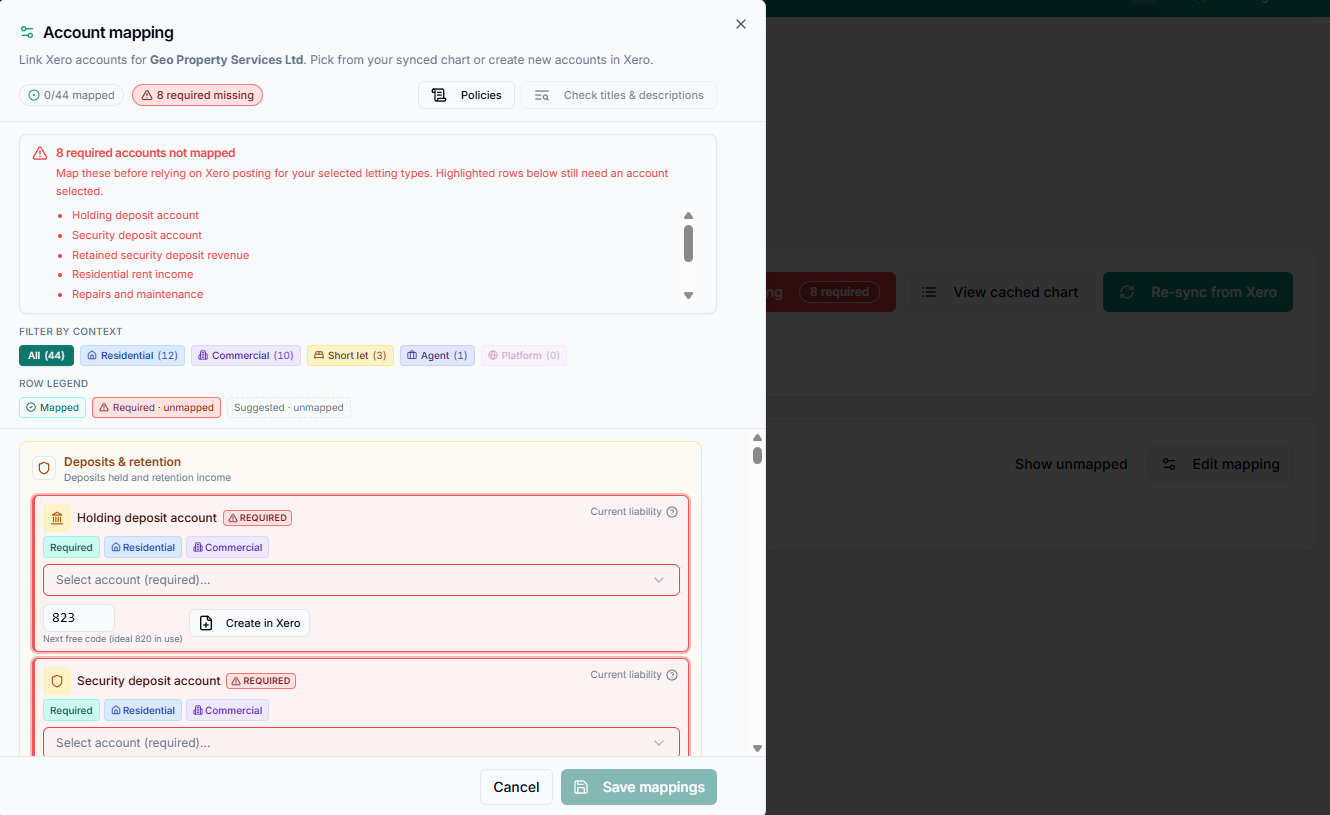Click the floppy disk icon in Save mappings
The image size is (1330, 815).
581,787
